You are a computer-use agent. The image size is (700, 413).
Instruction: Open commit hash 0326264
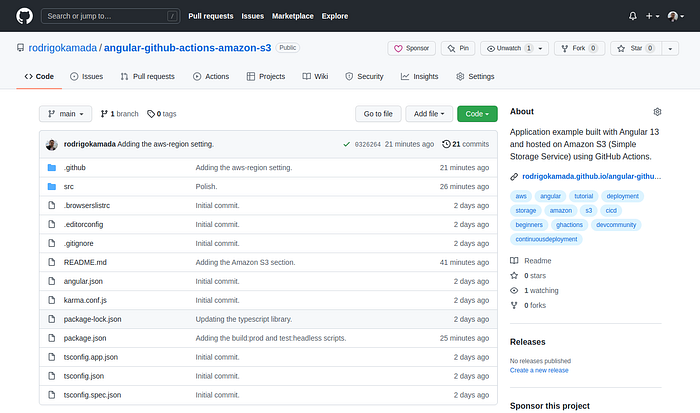(368, 144)
